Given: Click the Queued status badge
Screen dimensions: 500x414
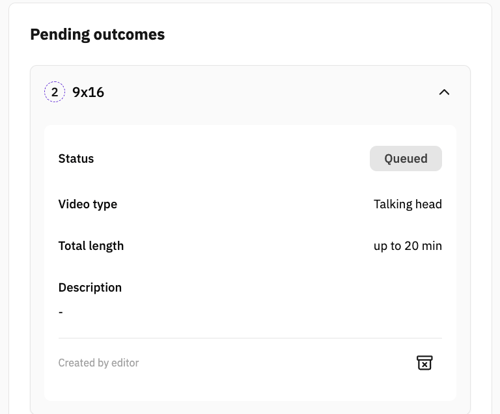Looking at the screenshot, I should [406, 158].
